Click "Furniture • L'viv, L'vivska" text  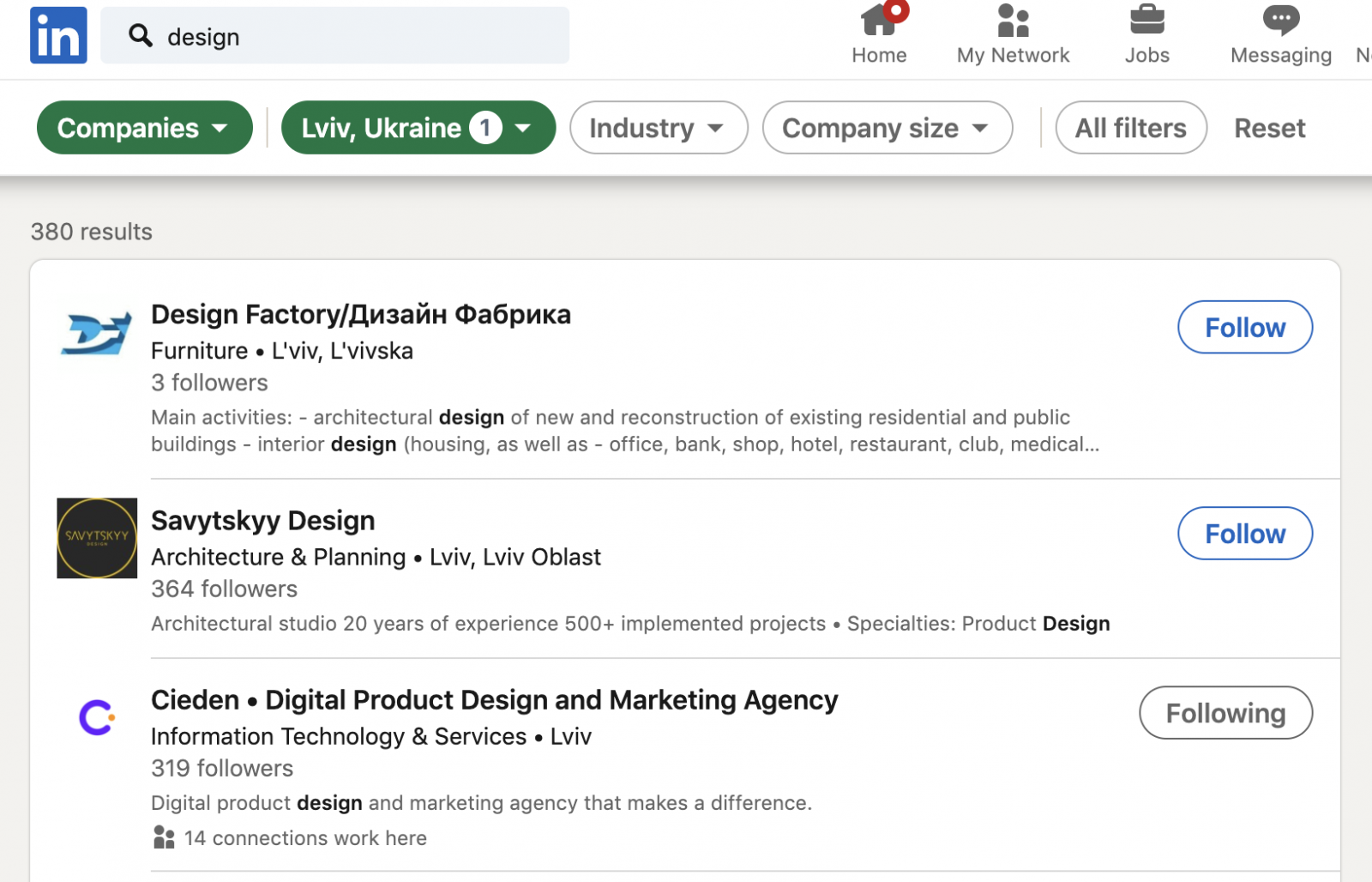coord(282,351)
